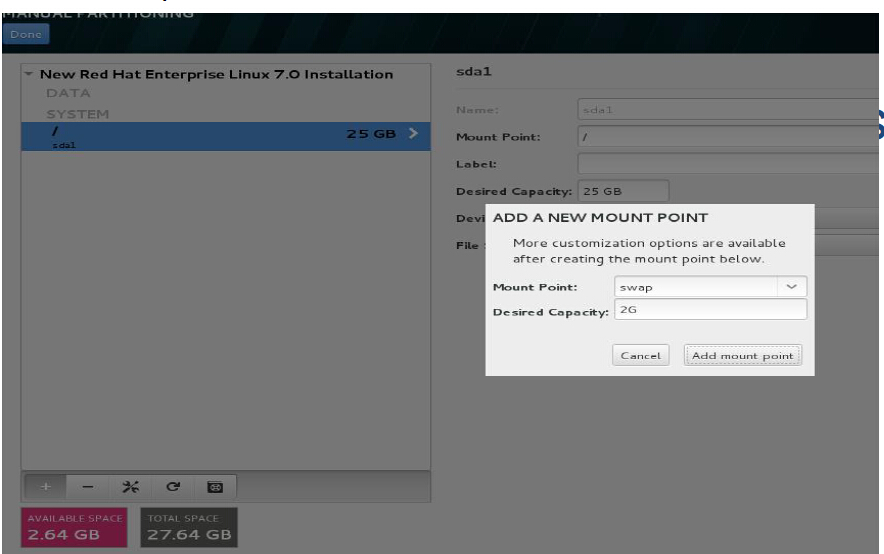
Task: Open the configure mount point tools icon
Action: (x=130, y=486)
